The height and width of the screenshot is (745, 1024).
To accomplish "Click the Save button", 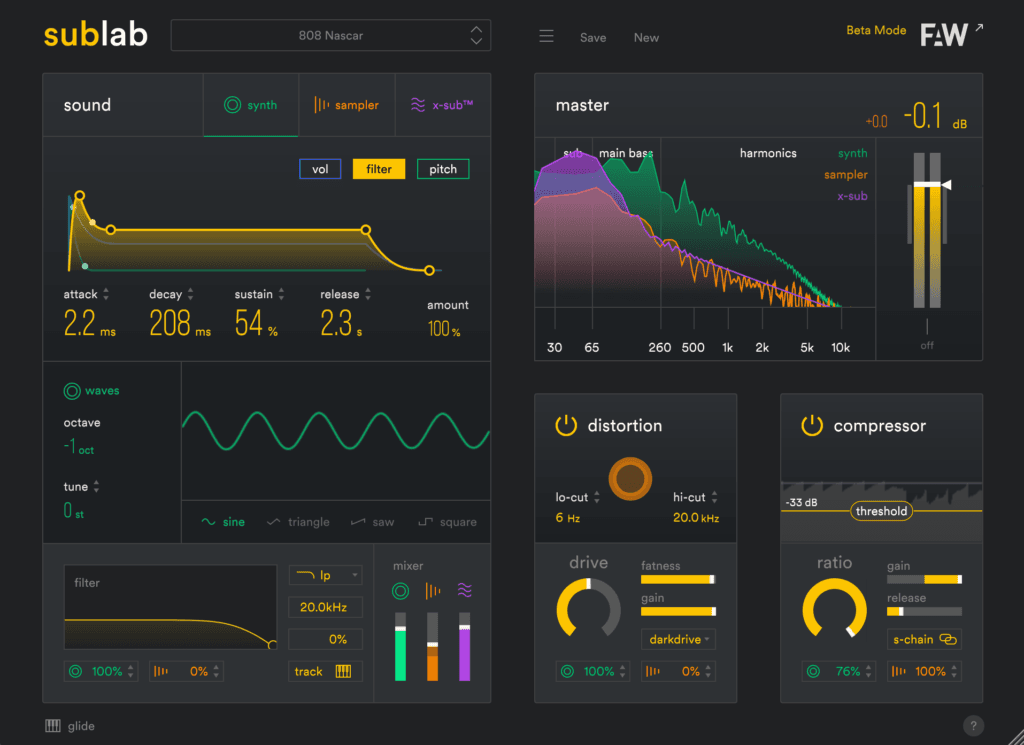I will (x=593, y=38).
